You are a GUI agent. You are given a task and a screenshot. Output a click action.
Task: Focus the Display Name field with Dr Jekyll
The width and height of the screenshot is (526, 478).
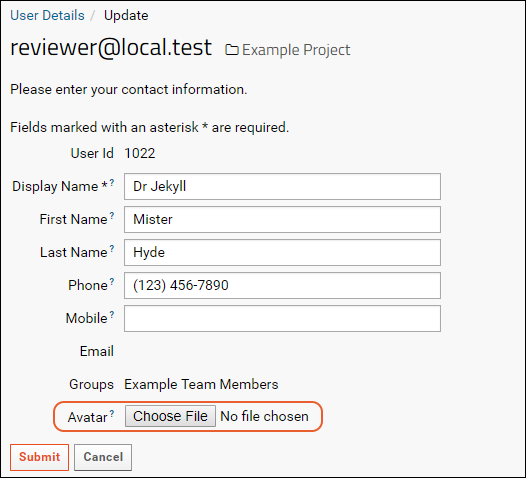click(x=282, y=186)
